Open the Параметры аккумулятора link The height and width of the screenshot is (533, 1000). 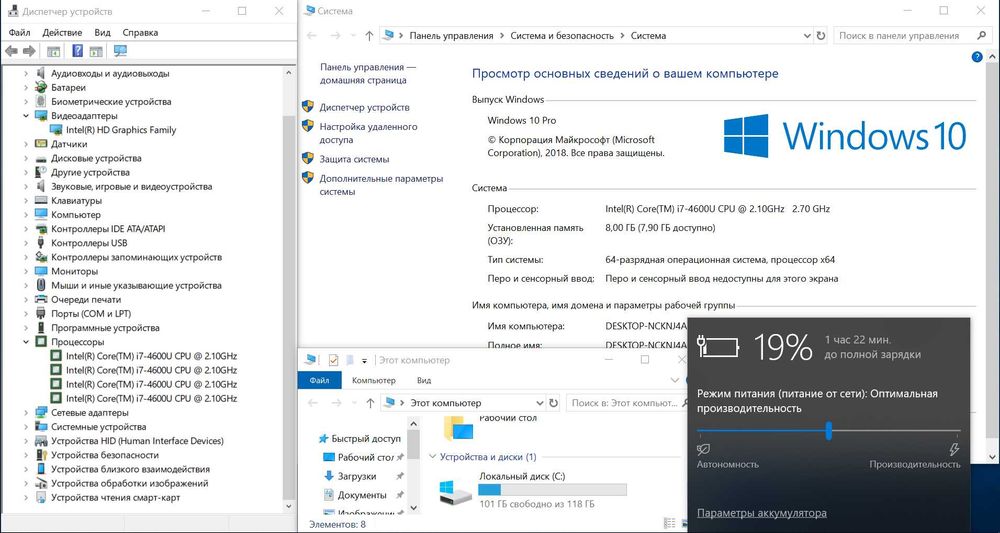[761, 513]
